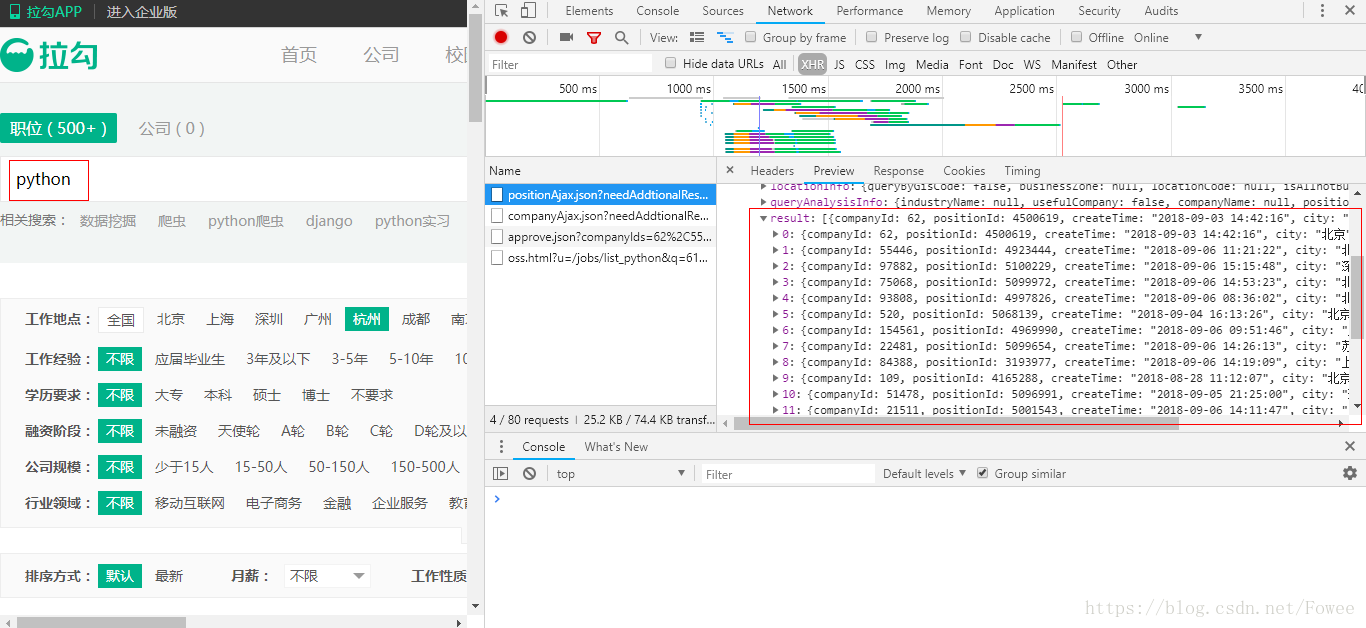
Task: Click the 职位 (500+) tab
Action: click(59, 128)
